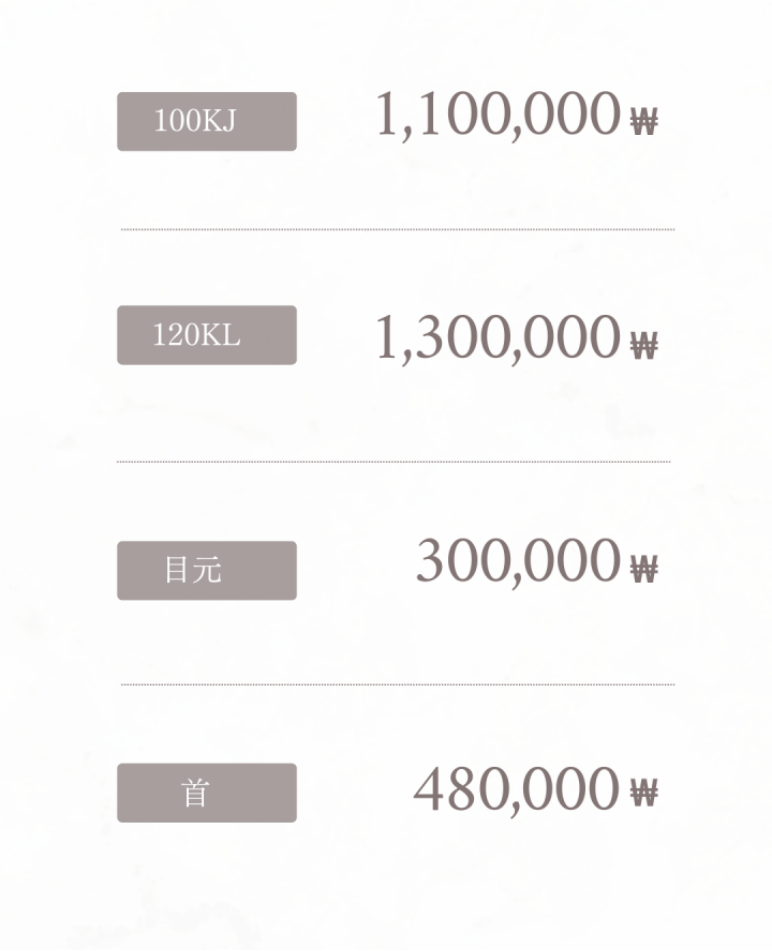
Task: Click the 目 character in the 目元 label
Action: point(177,570)
